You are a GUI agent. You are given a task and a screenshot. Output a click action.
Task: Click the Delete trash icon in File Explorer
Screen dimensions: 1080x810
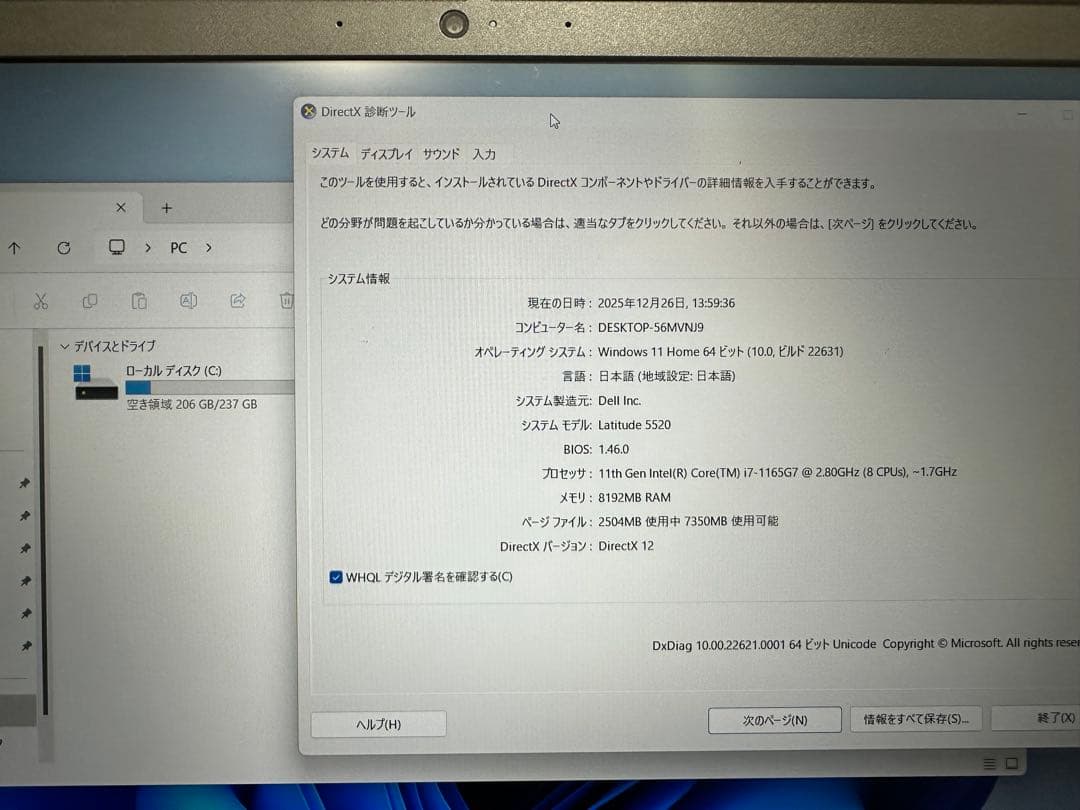click(287, 300)
